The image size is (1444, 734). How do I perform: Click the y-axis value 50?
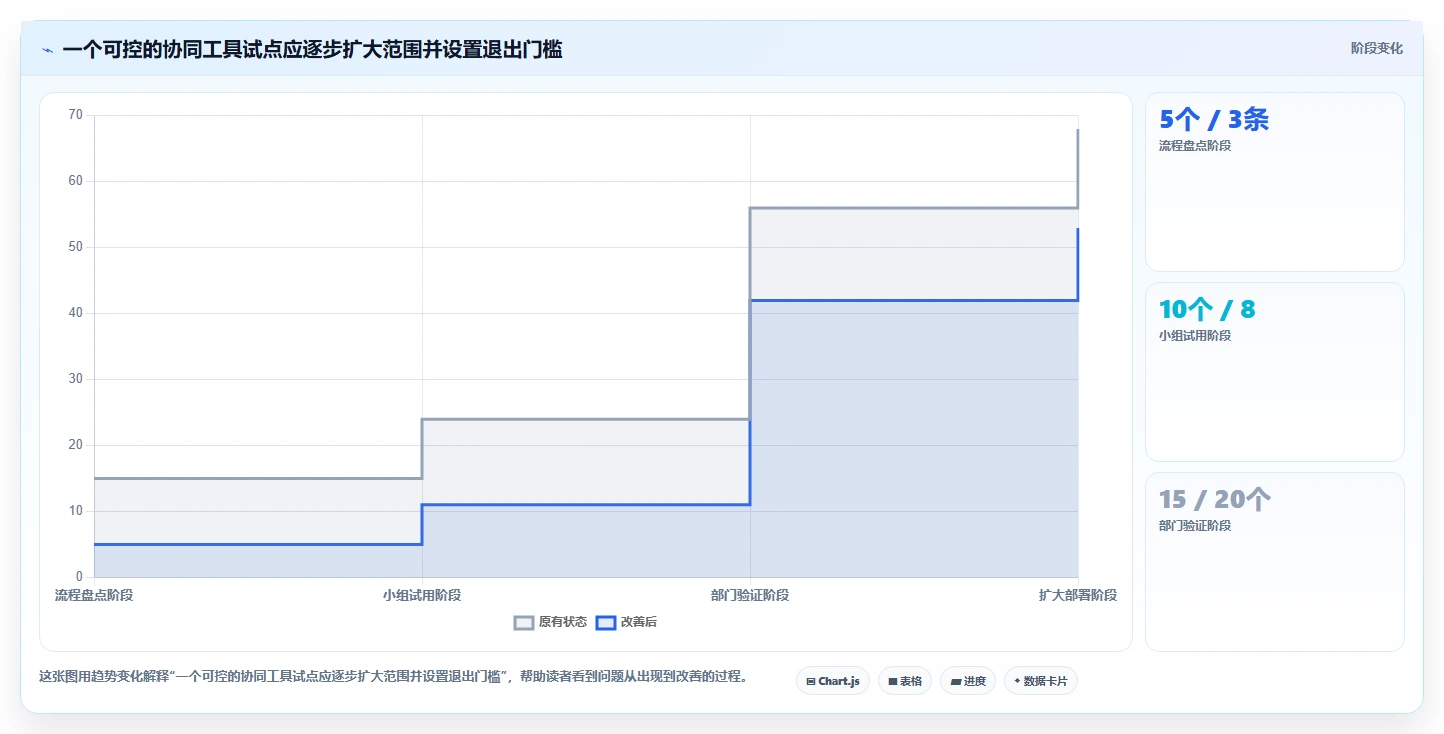pyautogui.click(x=76, y=247)
